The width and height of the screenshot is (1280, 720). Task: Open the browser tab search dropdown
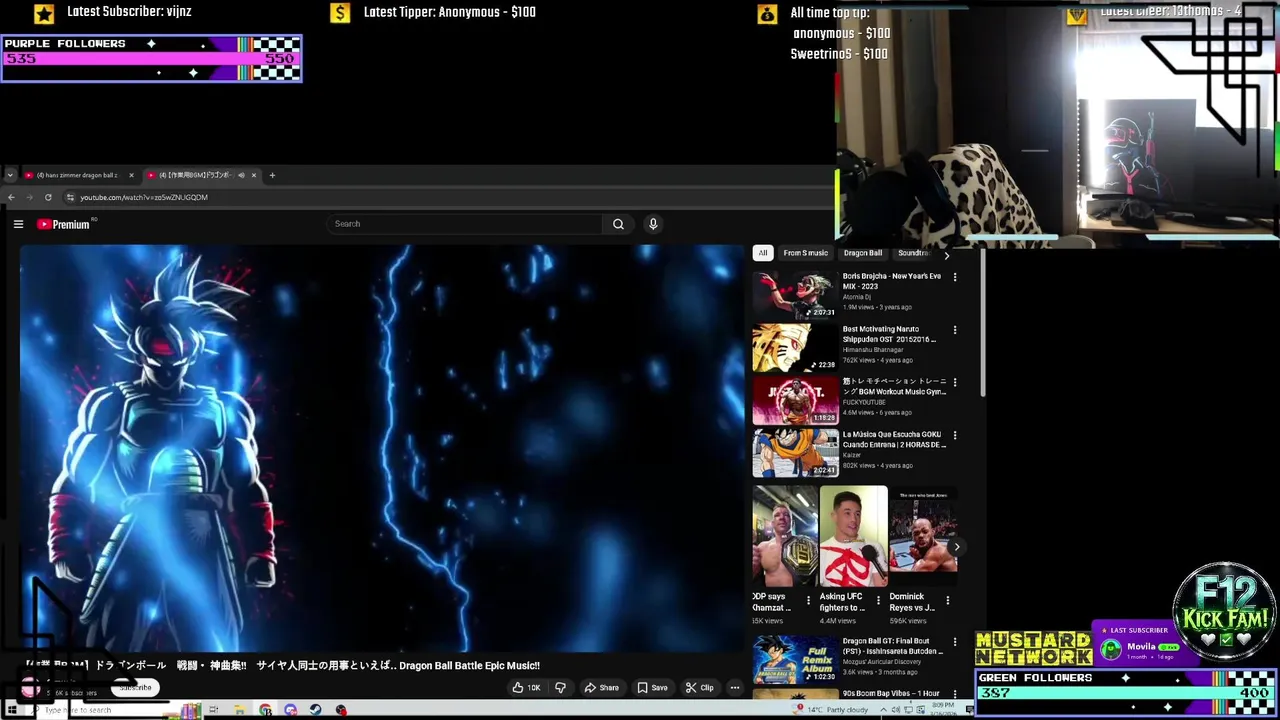click(10, 175)
